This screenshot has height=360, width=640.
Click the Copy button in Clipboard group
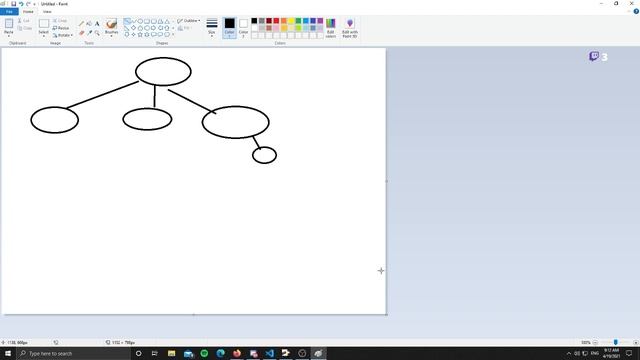[x=24, y=28]
